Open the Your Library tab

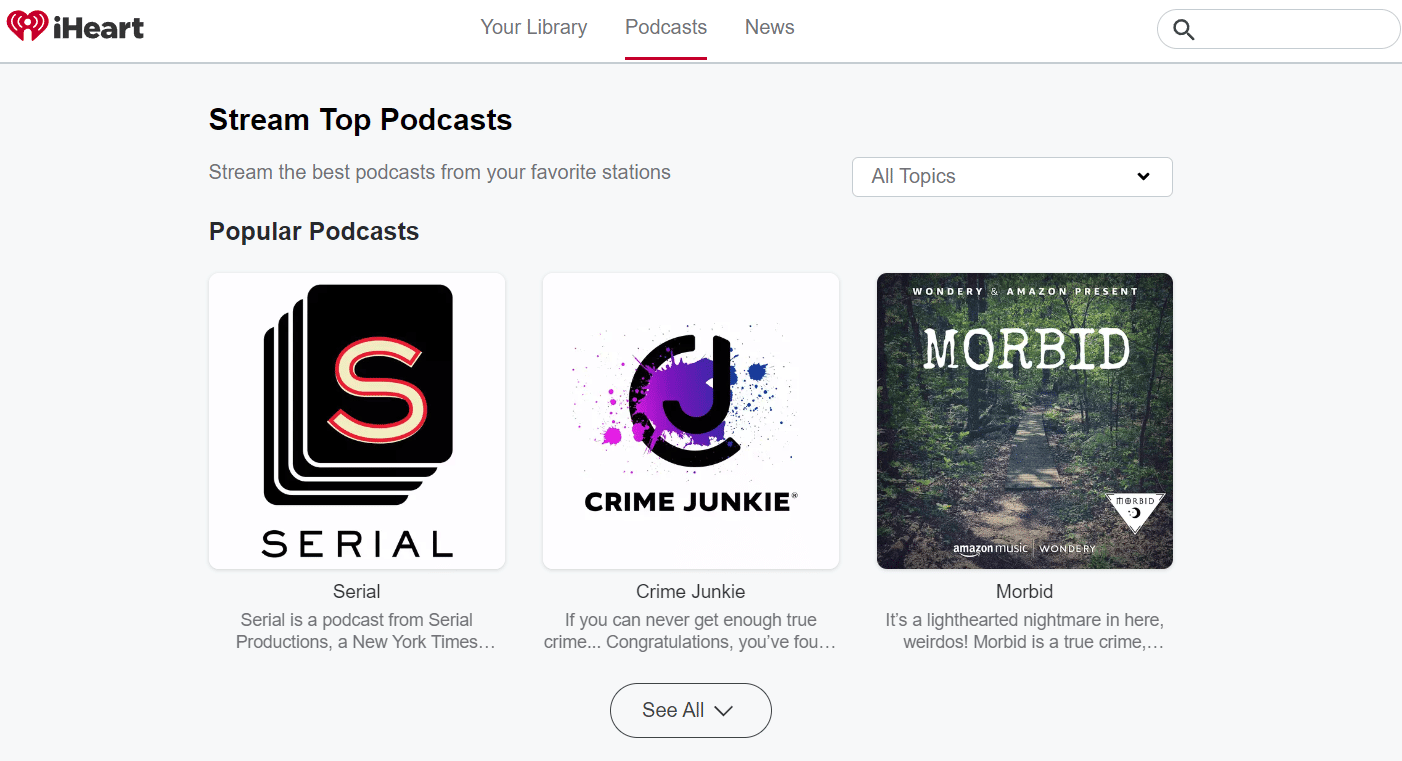coord(534,28)
